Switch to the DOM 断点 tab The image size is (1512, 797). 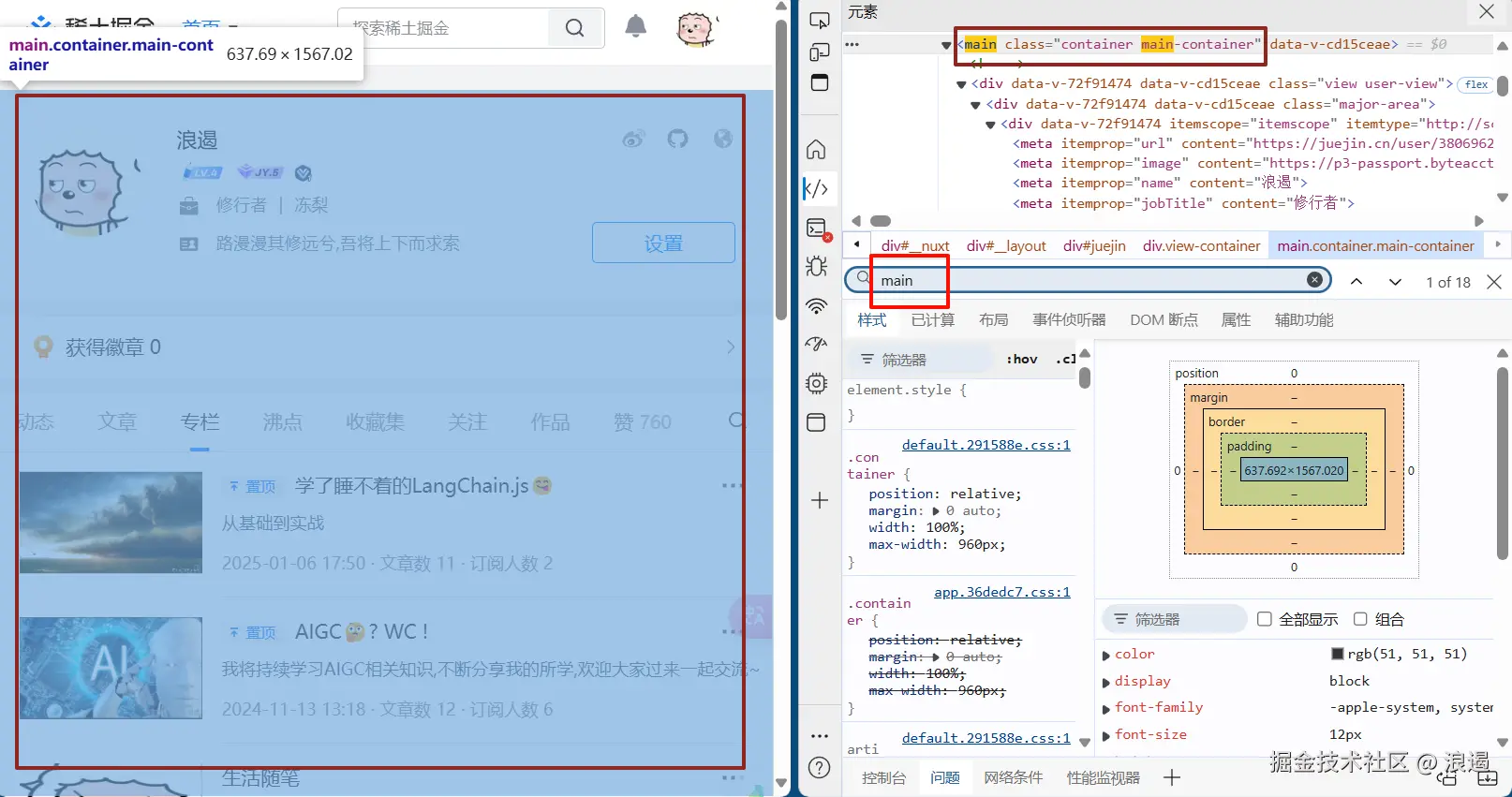pos(1164,320)
